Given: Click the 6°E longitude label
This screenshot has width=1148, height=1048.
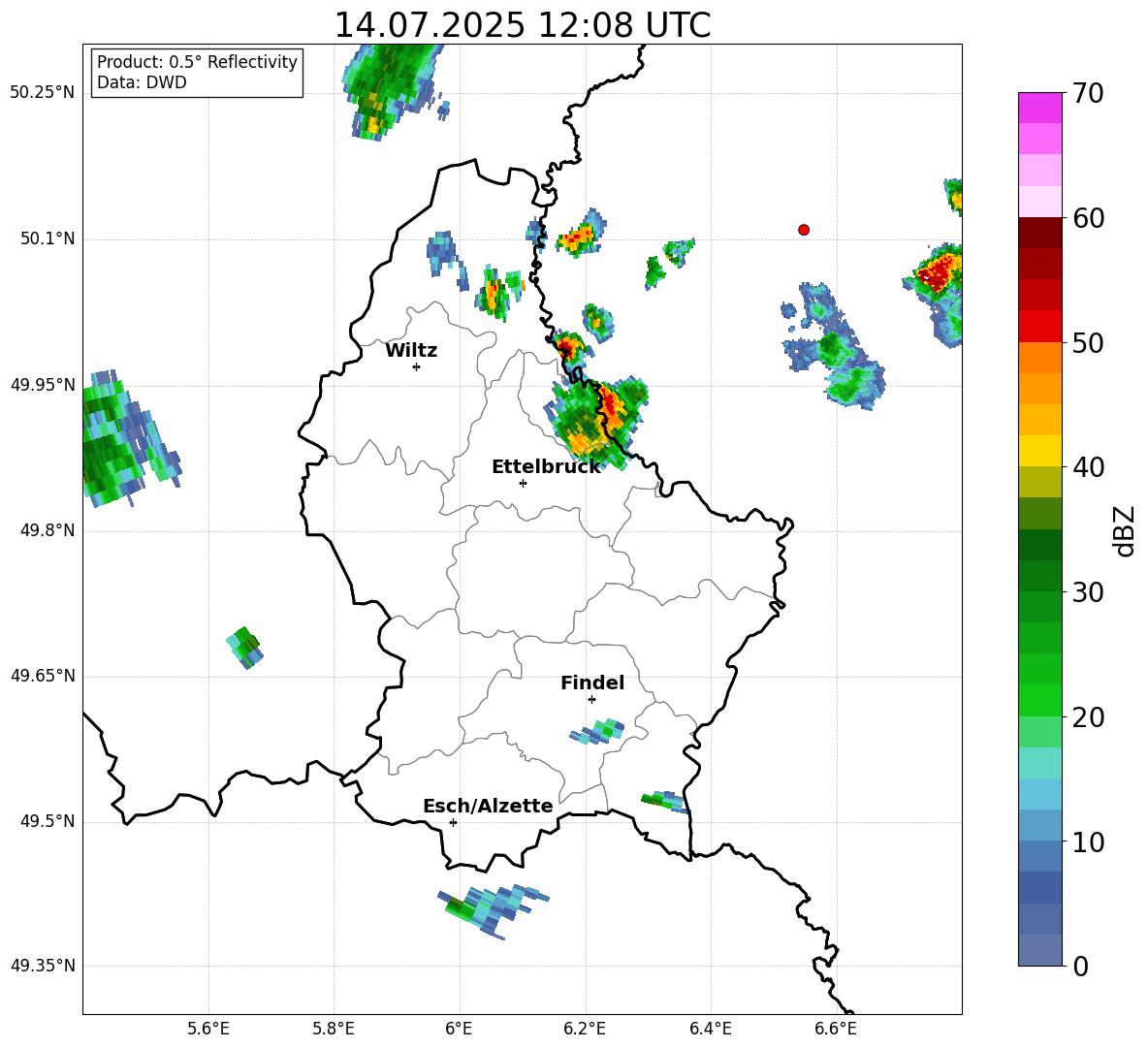Looking at the screenshot, I should point(459,1030).
